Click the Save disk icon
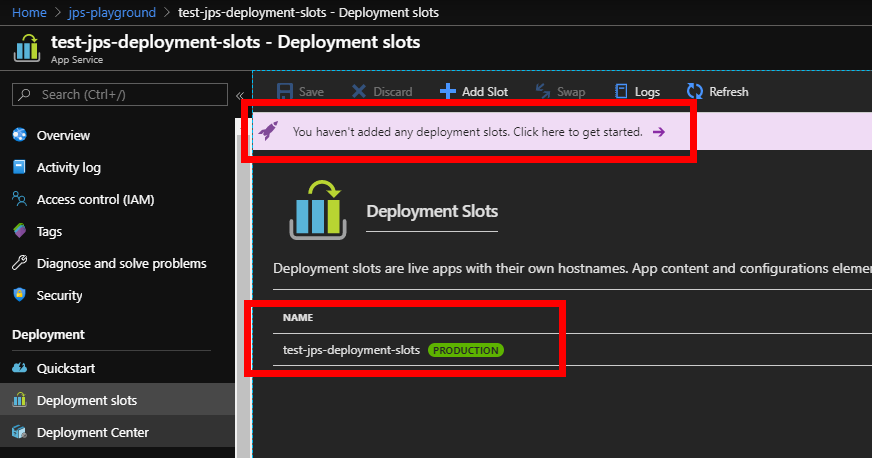The image size is (875, 458). point(285,92)
